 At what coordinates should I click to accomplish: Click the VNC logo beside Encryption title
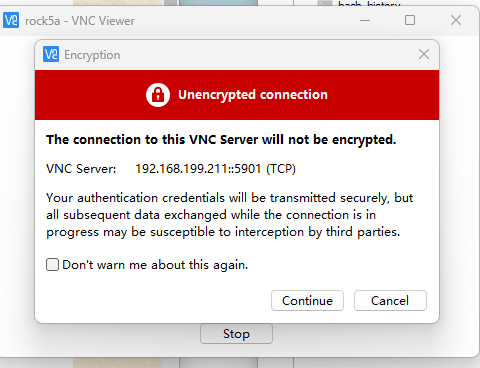[x=51, y=54]
